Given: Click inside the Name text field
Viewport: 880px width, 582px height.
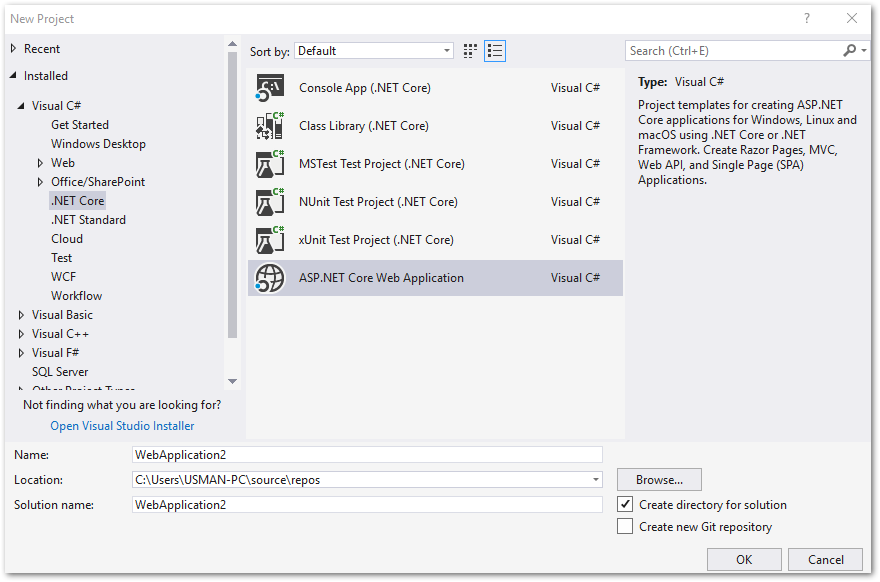Looking at the screenshot, I should 367,454.
